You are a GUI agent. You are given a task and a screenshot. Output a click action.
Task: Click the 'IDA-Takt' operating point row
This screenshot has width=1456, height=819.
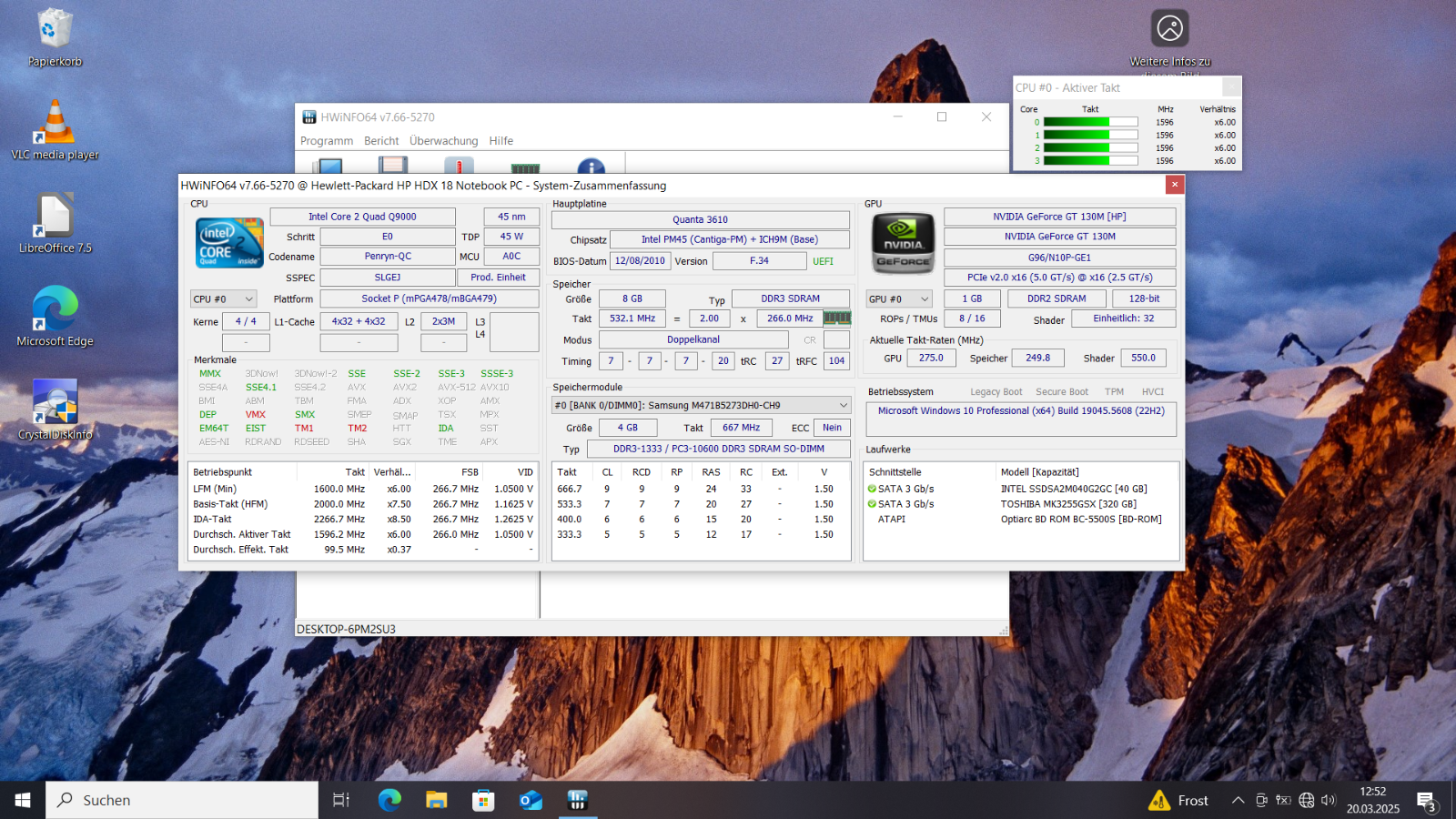point(363,520)
